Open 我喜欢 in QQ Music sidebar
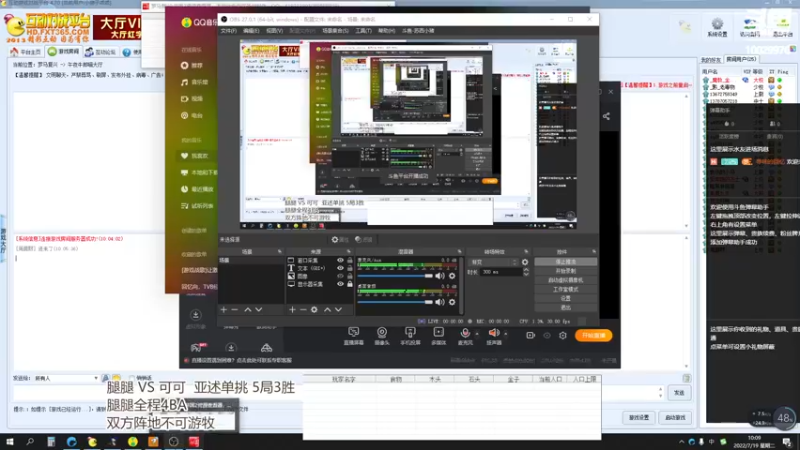This screenshot has height=450, width=800. pyautogui.click(x=195, y=156)
